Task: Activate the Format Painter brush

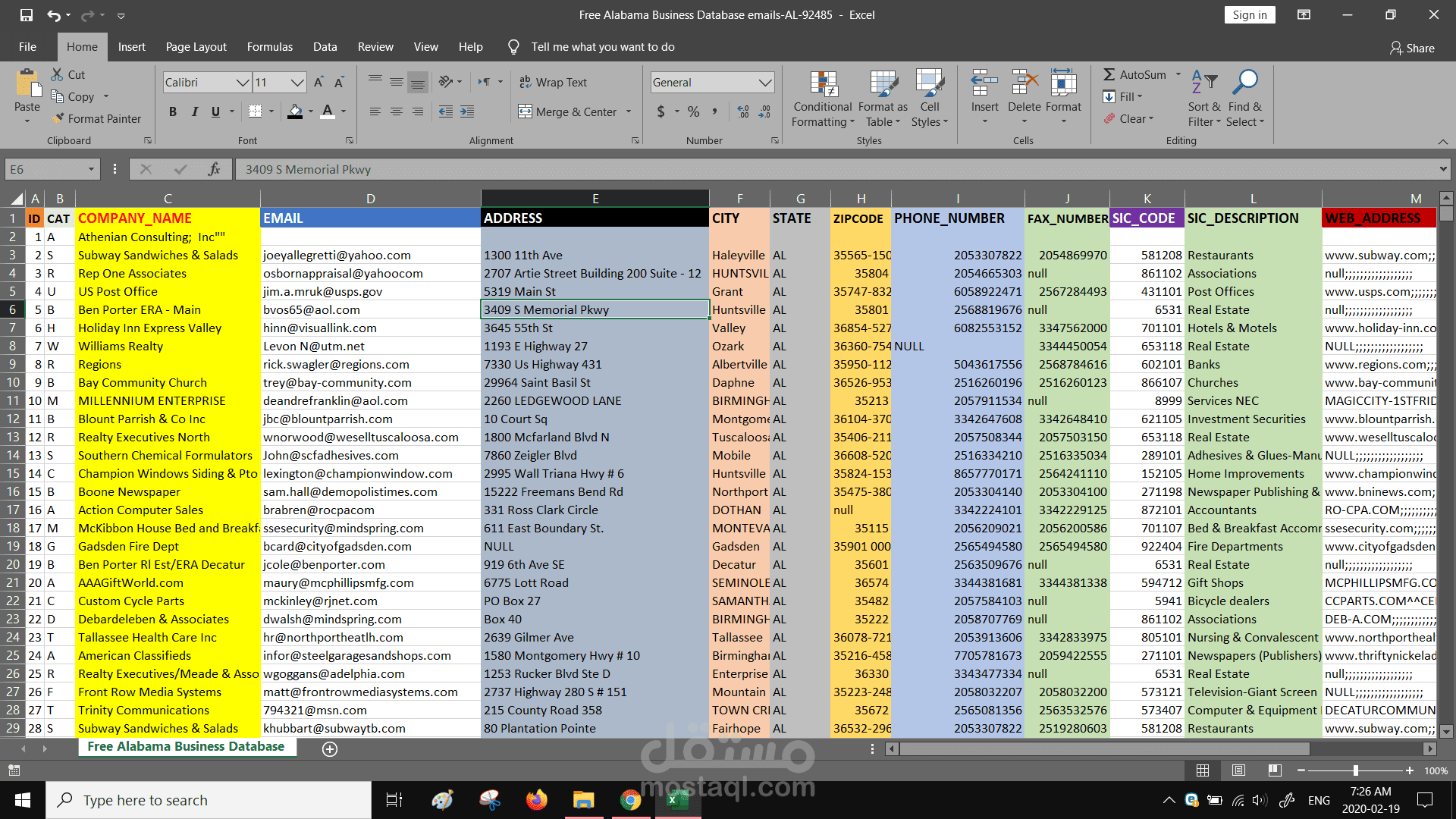Action: click(96, 118)
